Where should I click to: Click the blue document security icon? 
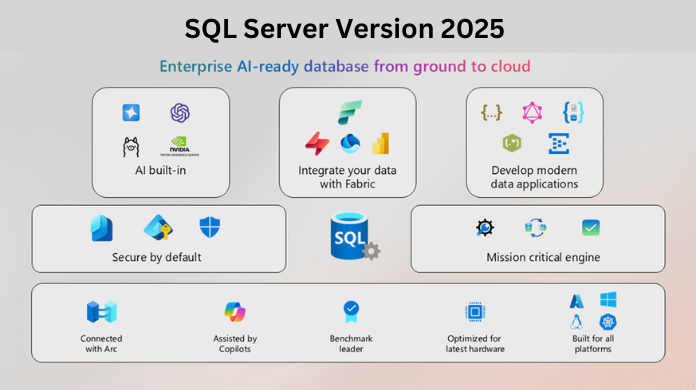coord(102,228)
